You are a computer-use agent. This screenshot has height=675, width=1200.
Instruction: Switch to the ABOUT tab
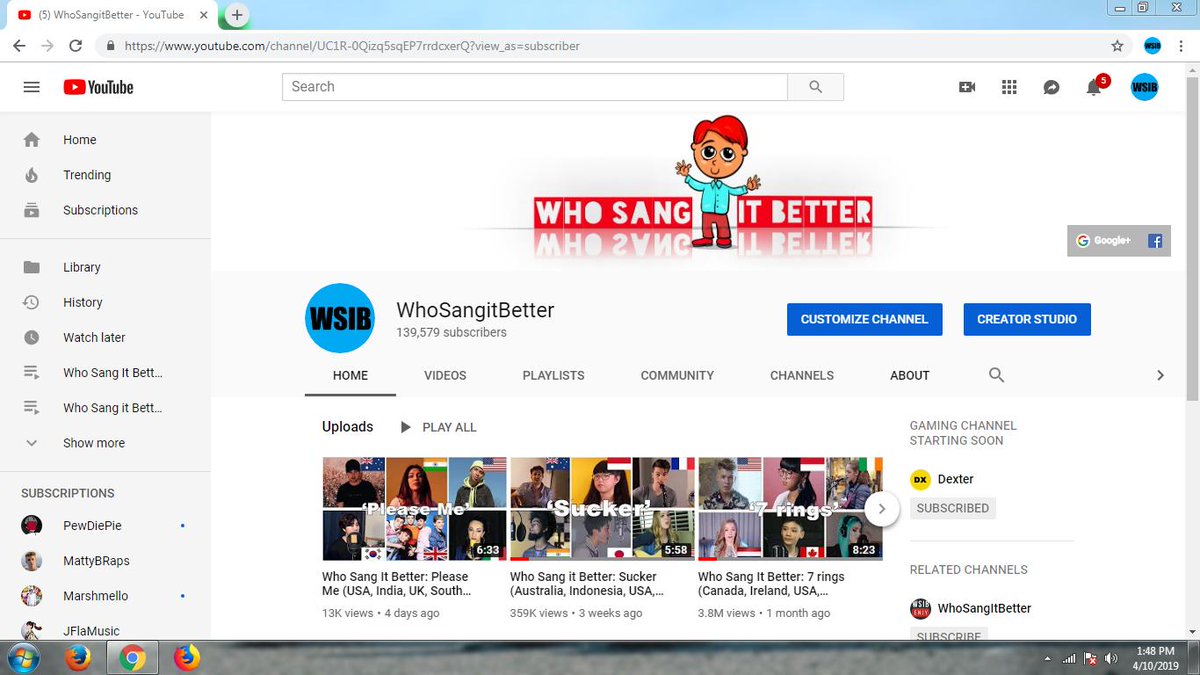coord(910,375)
